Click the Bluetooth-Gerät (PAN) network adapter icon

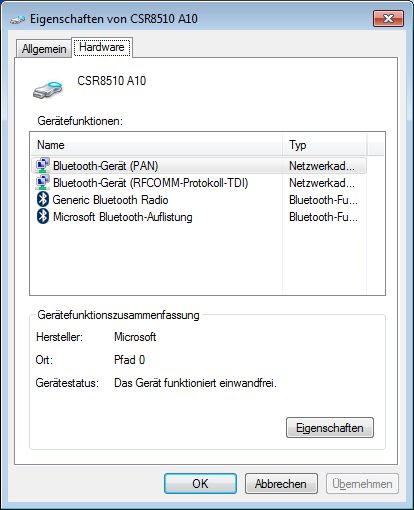(x=43, y=165)
